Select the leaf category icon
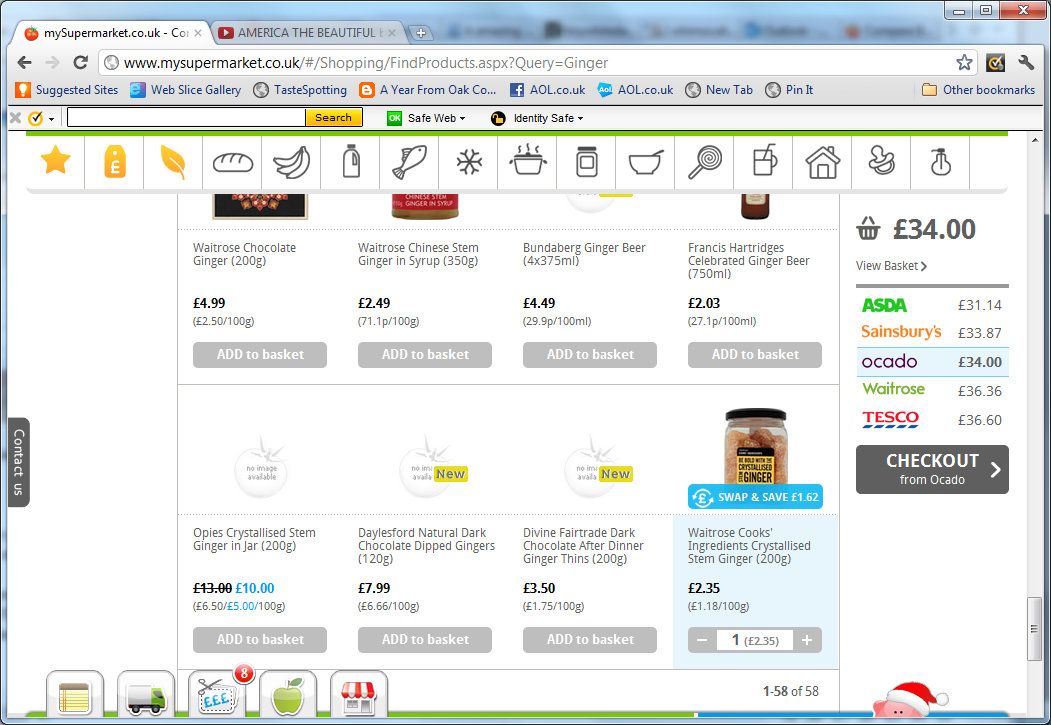Image resolution: width=1051 pixels, height=725 pixels. pos(174,161)
